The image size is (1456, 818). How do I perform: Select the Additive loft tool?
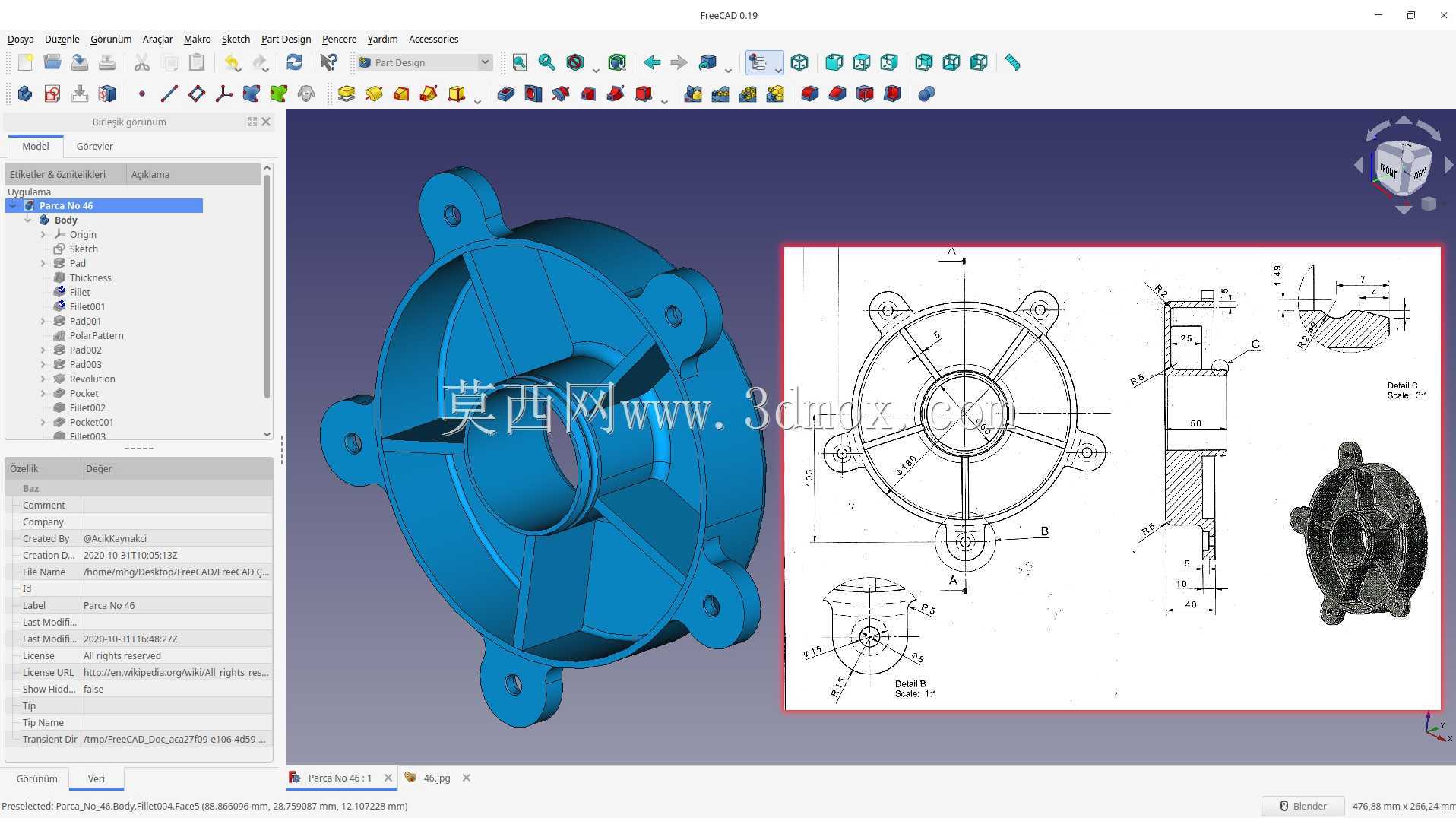pyautogui.click(x=401, y=94)
